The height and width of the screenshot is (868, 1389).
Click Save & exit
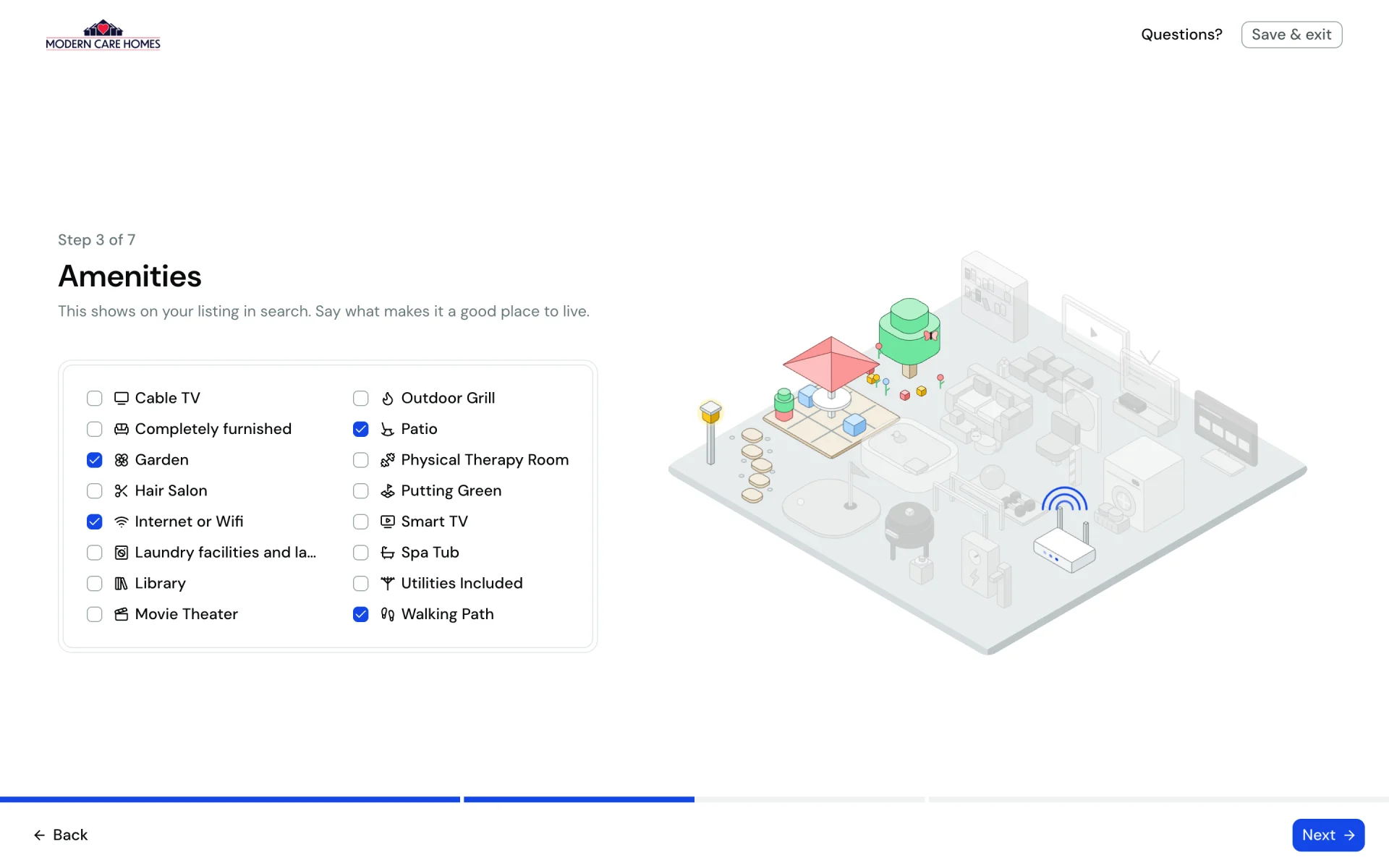click(1291, 35)
